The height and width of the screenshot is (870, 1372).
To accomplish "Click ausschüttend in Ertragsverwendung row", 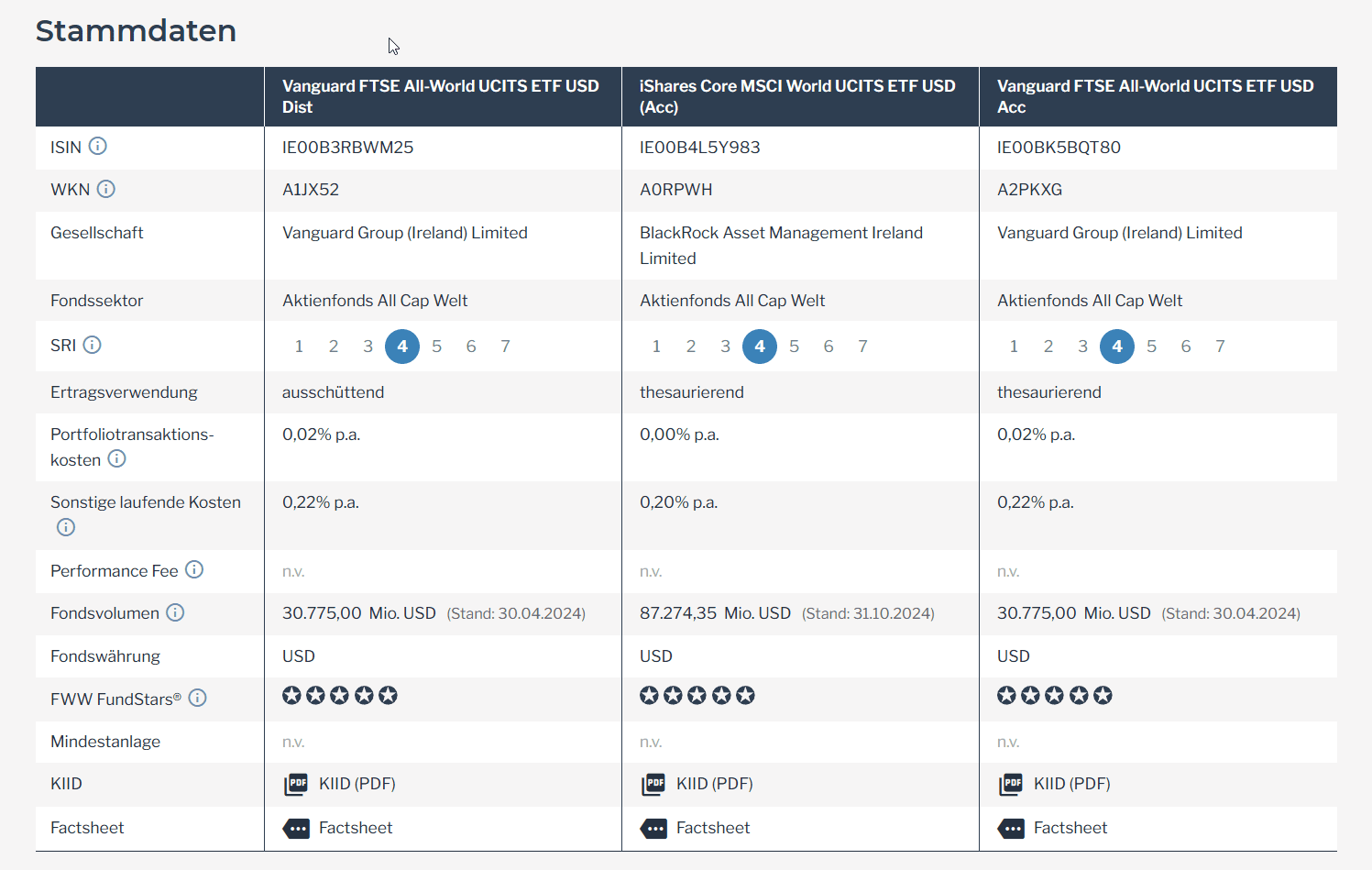I will (x=334, y=392).
